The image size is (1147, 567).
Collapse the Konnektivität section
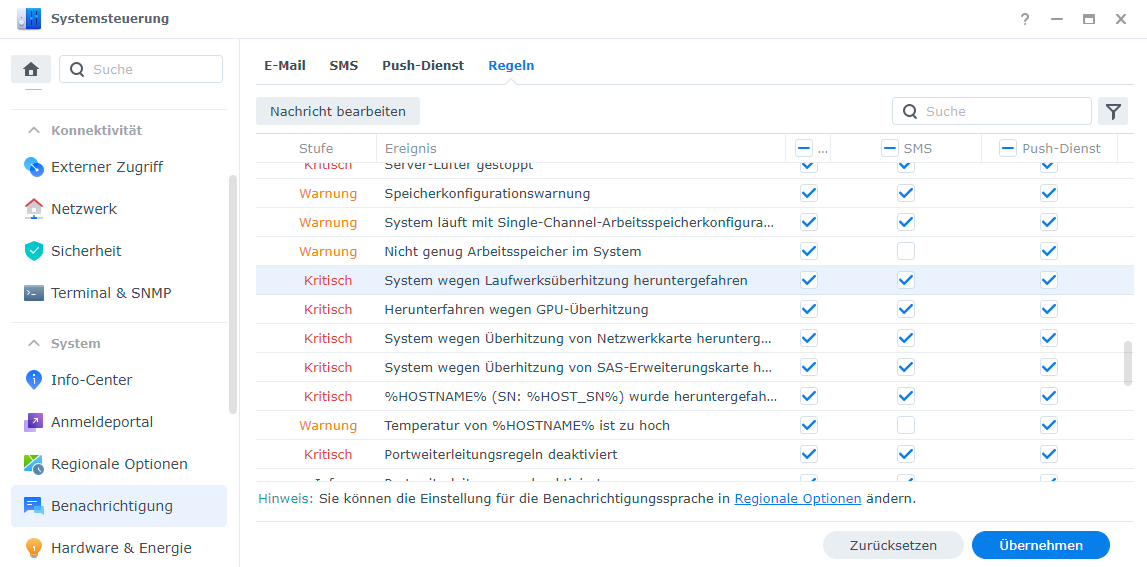[33, 130]
